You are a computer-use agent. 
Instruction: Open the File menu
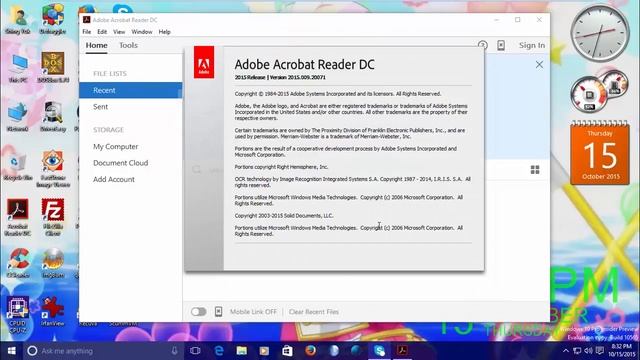click(x=87, y=32)
